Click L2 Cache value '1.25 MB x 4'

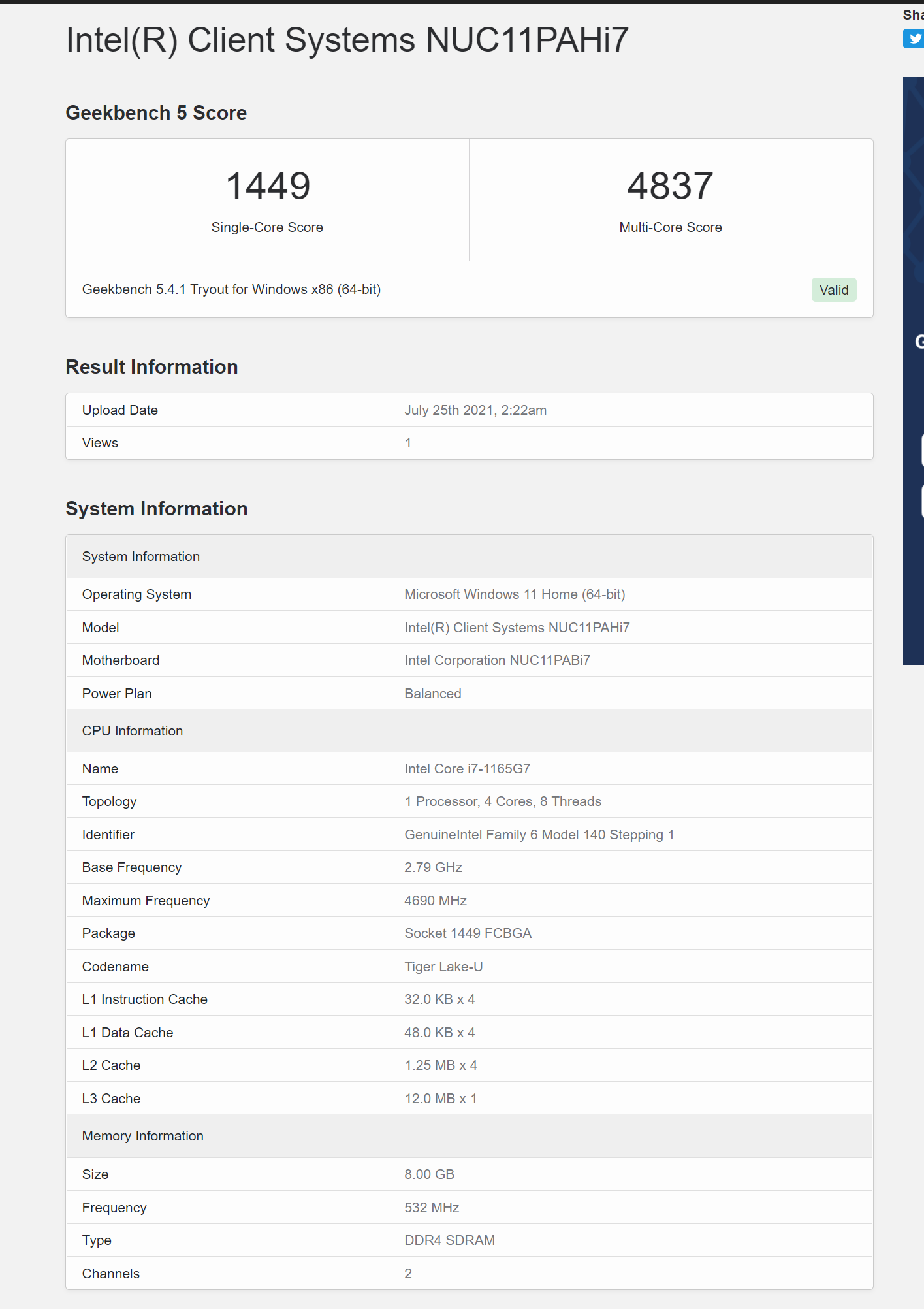[441, 1065]
